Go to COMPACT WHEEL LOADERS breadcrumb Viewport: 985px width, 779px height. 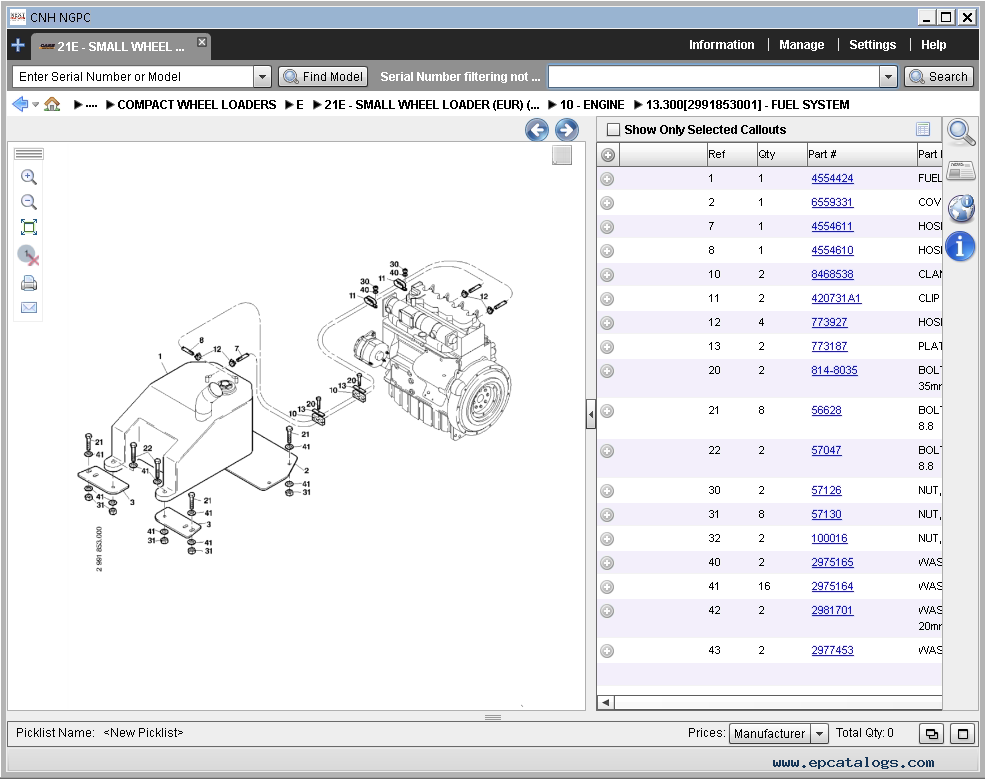point(197,104)
